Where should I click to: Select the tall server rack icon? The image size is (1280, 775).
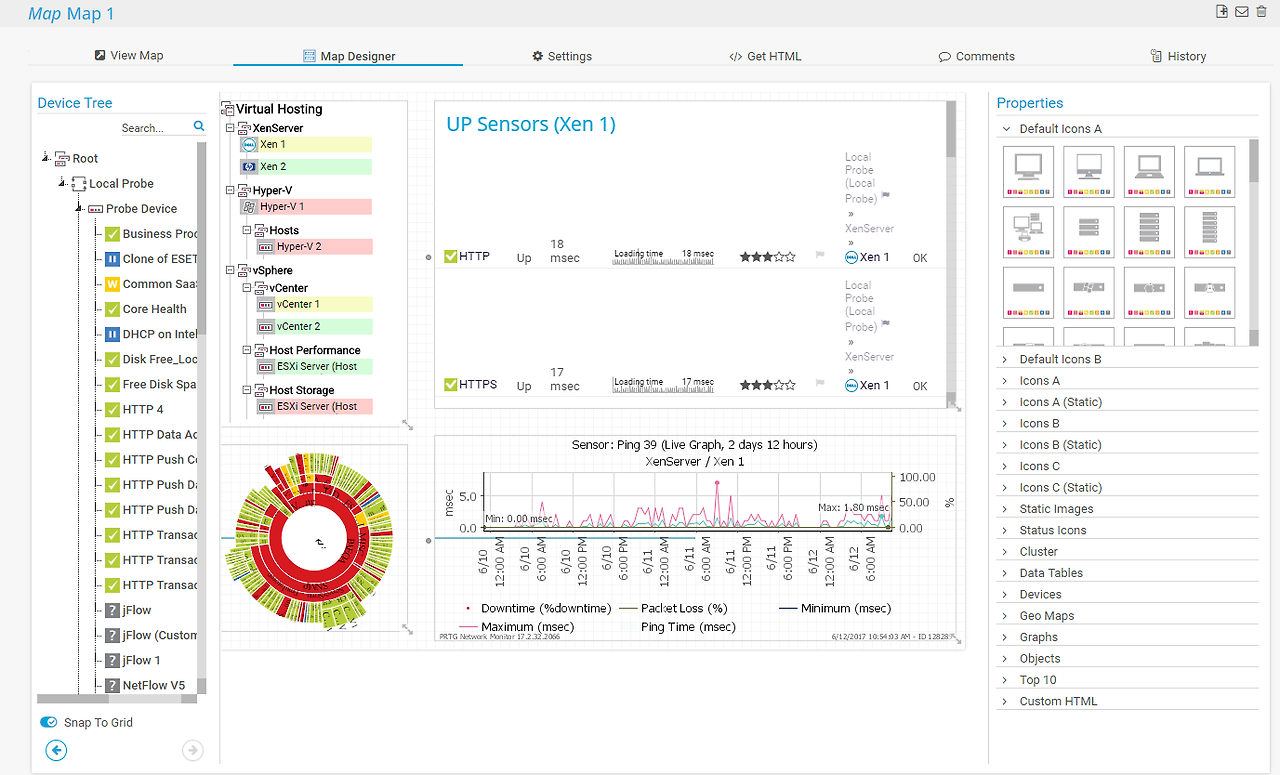1209,231
